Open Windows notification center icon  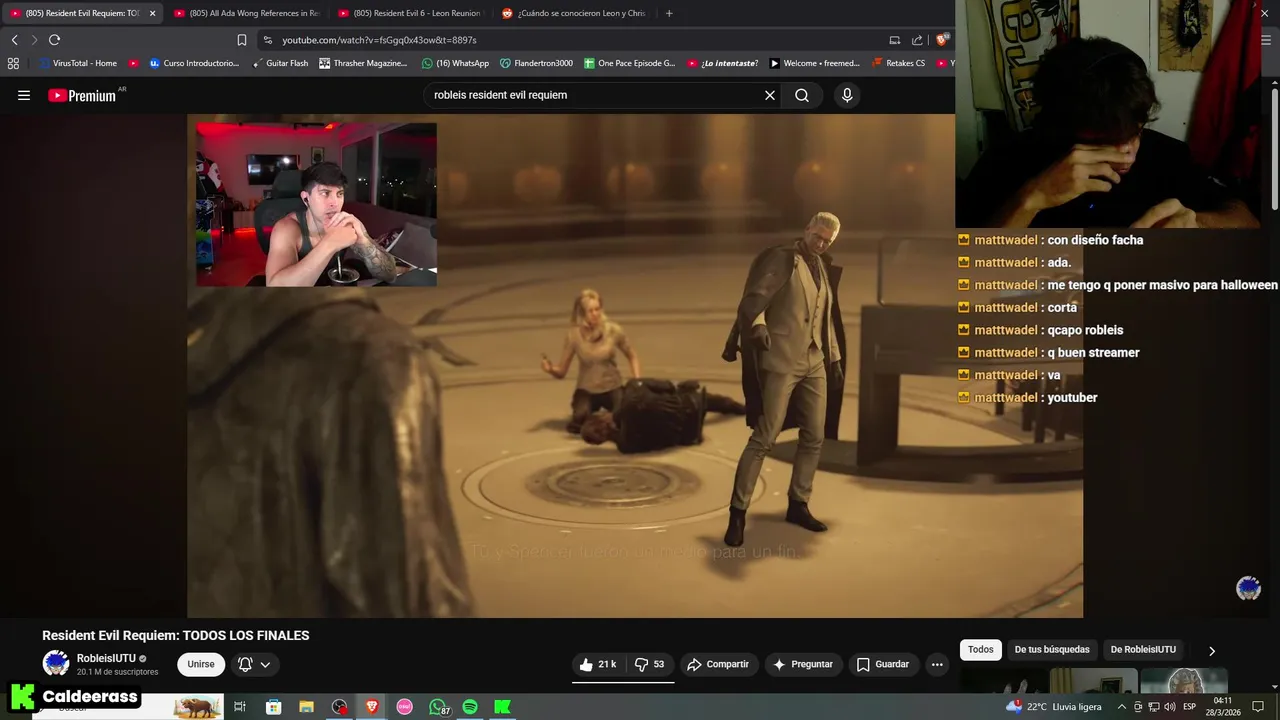pyautogui.click(x=1258, y=707)
